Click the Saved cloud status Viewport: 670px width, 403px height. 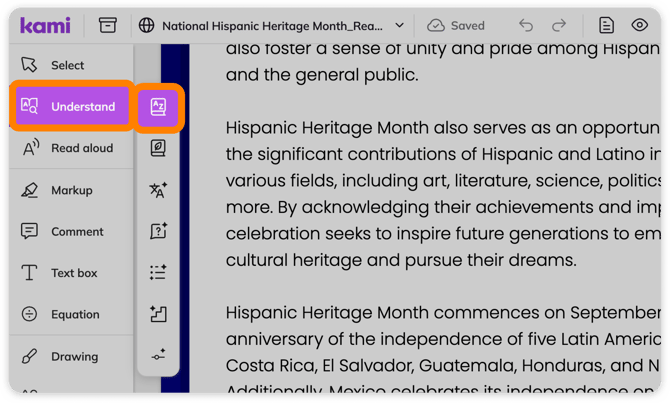click(x=455, y=26)
